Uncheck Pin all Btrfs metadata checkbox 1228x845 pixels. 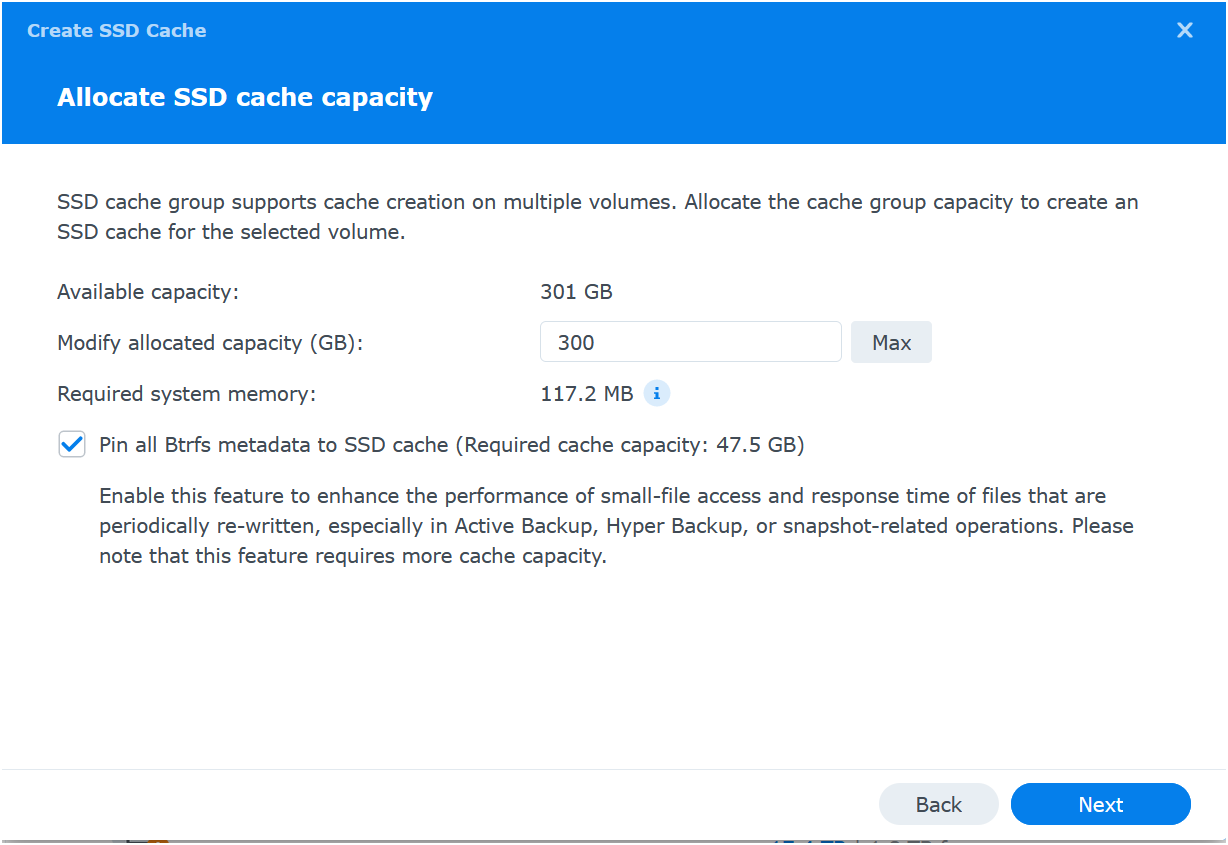click(72, 445)
